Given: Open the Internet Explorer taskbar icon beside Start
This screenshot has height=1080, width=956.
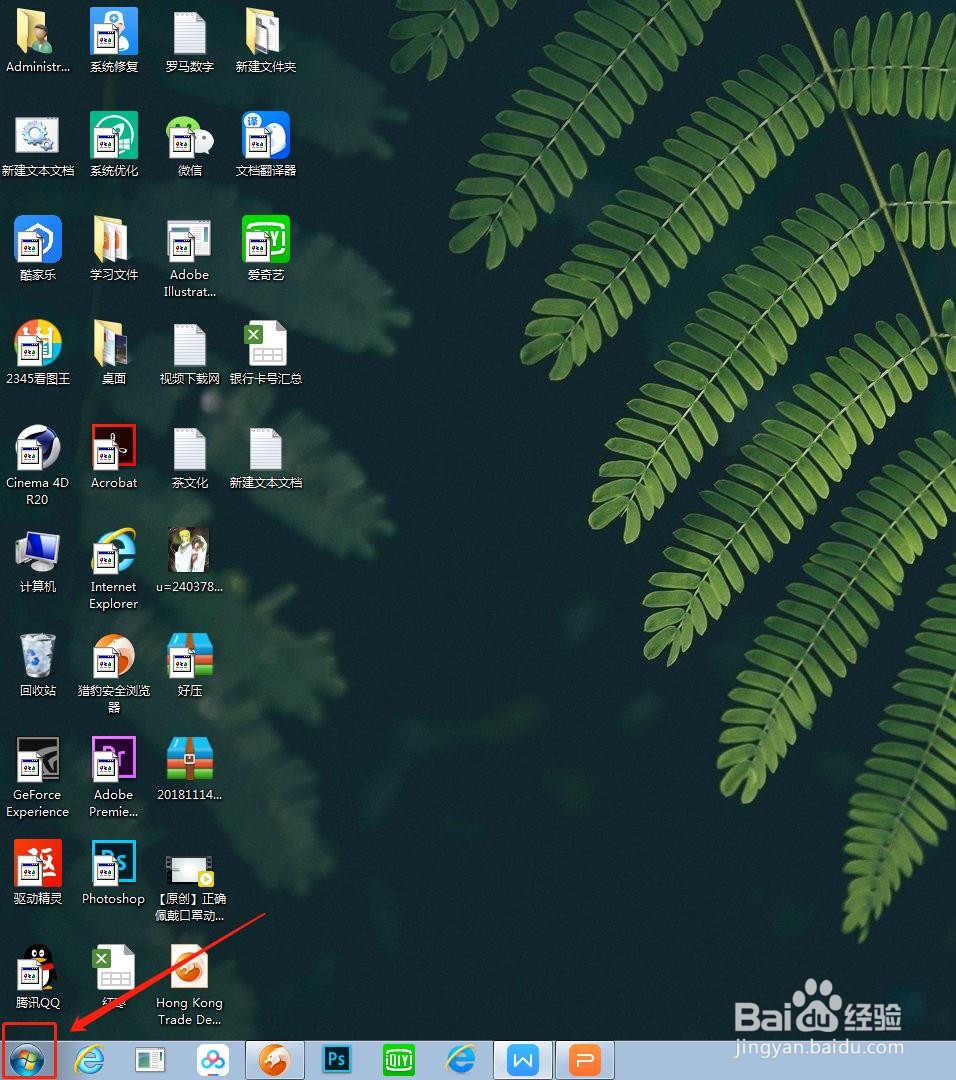Looking at the screenshot, I should tap(90, 1059).
